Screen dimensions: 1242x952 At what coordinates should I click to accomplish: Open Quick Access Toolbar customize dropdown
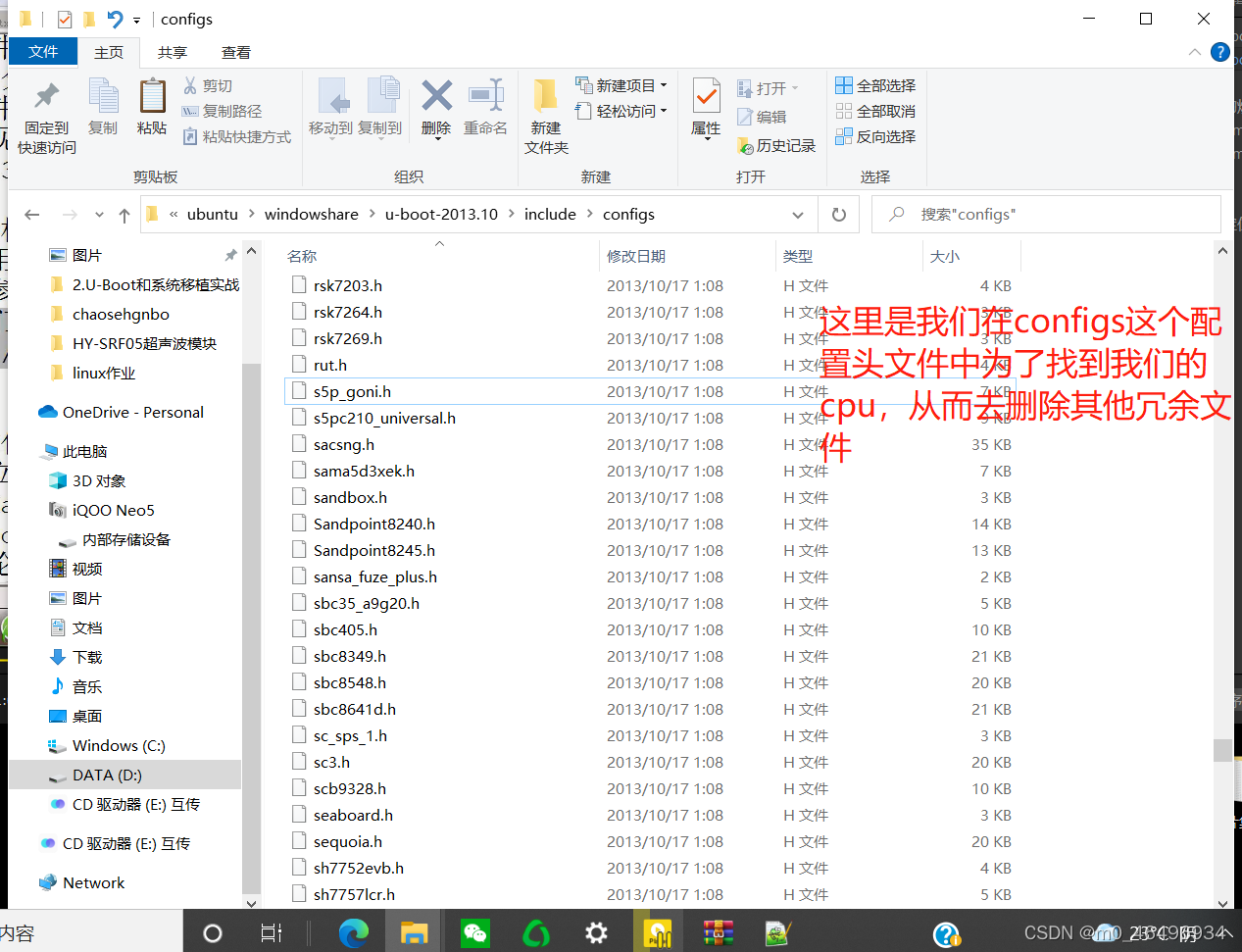coord(137,20)
